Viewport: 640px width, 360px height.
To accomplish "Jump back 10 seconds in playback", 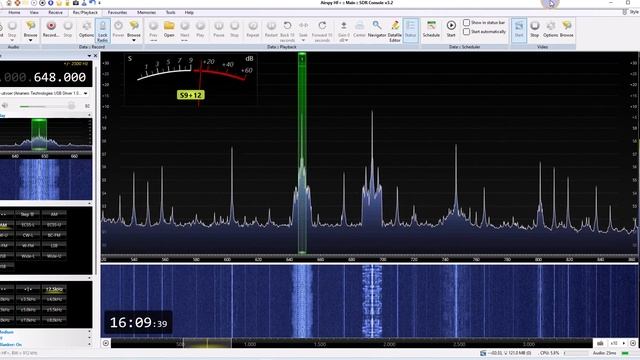I will 287,31.
